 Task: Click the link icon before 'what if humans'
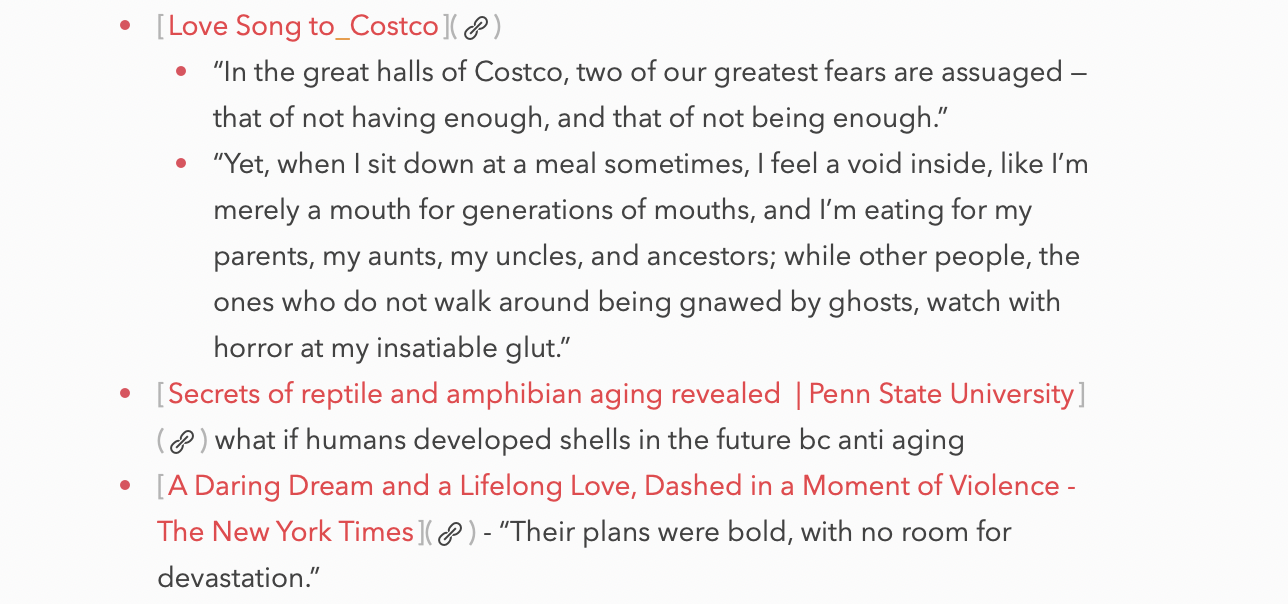click(x=182, y=441)
